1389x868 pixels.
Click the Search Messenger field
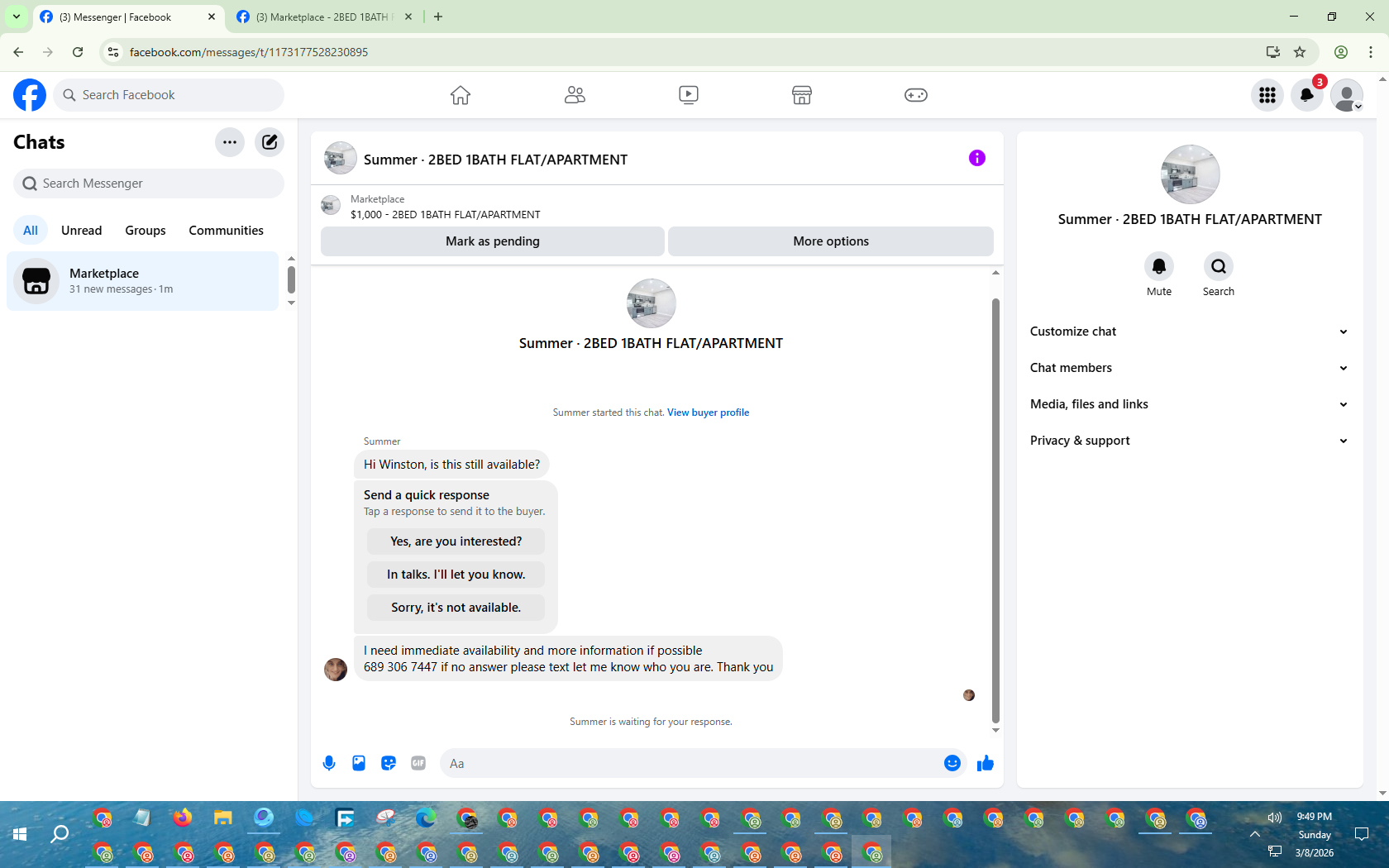(x=149, y=184)
